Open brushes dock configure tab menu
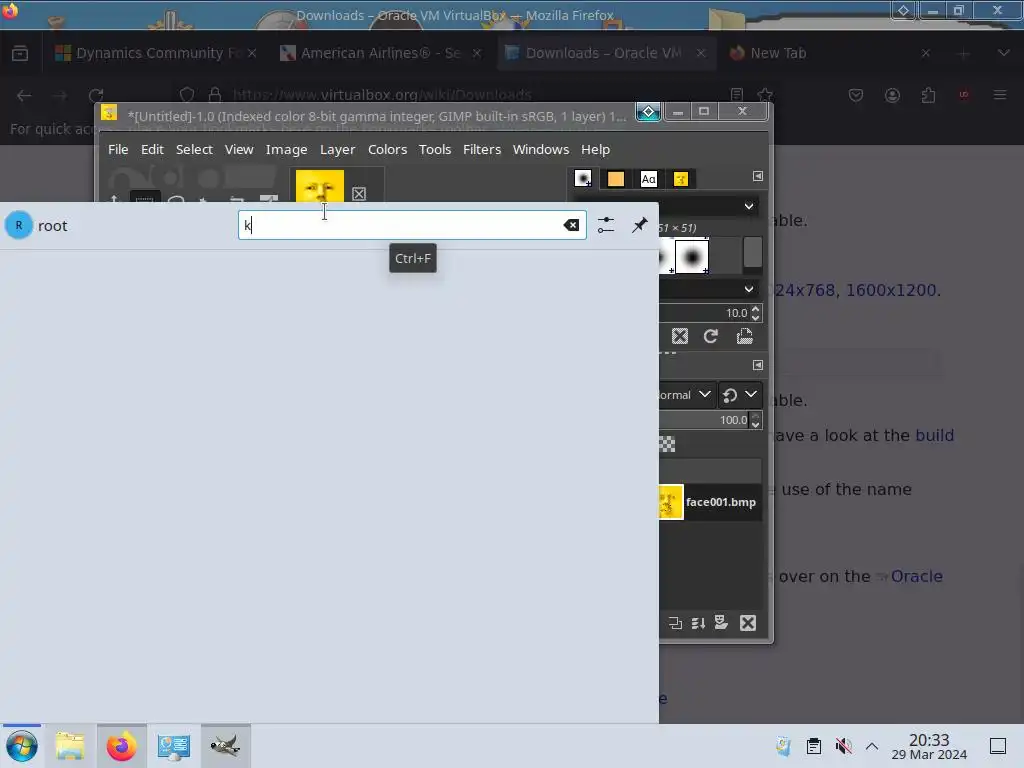Image resolution: width=1024 pixels, height=768 pixels. [758, 176]
